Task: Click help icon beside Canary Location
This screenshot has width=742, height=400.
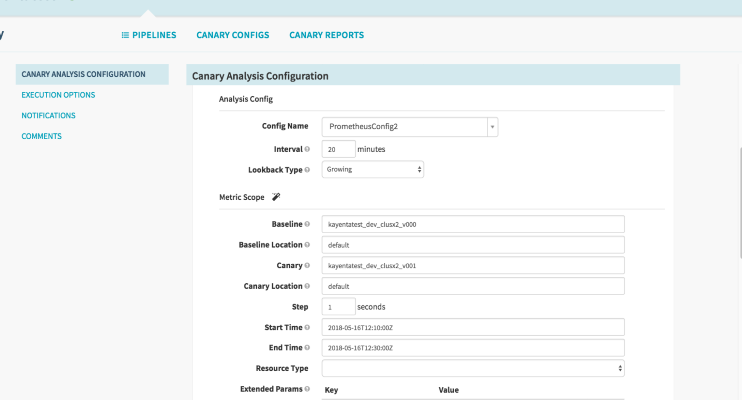Action: (x=307, y=287)
